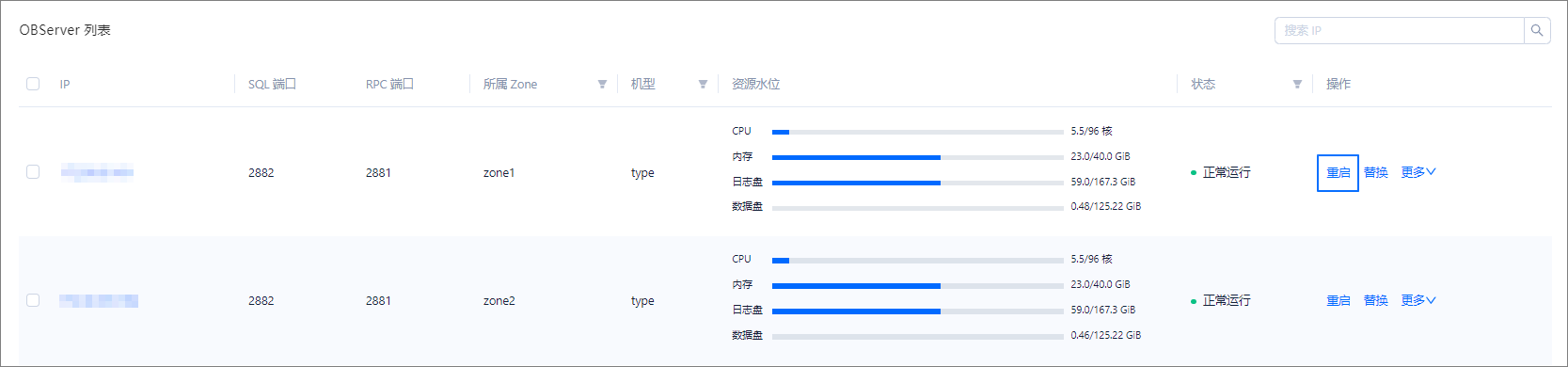This screenshot has height=367, width=1568.
Task: Open the 状态 column filter icon
Action: 1297,85
